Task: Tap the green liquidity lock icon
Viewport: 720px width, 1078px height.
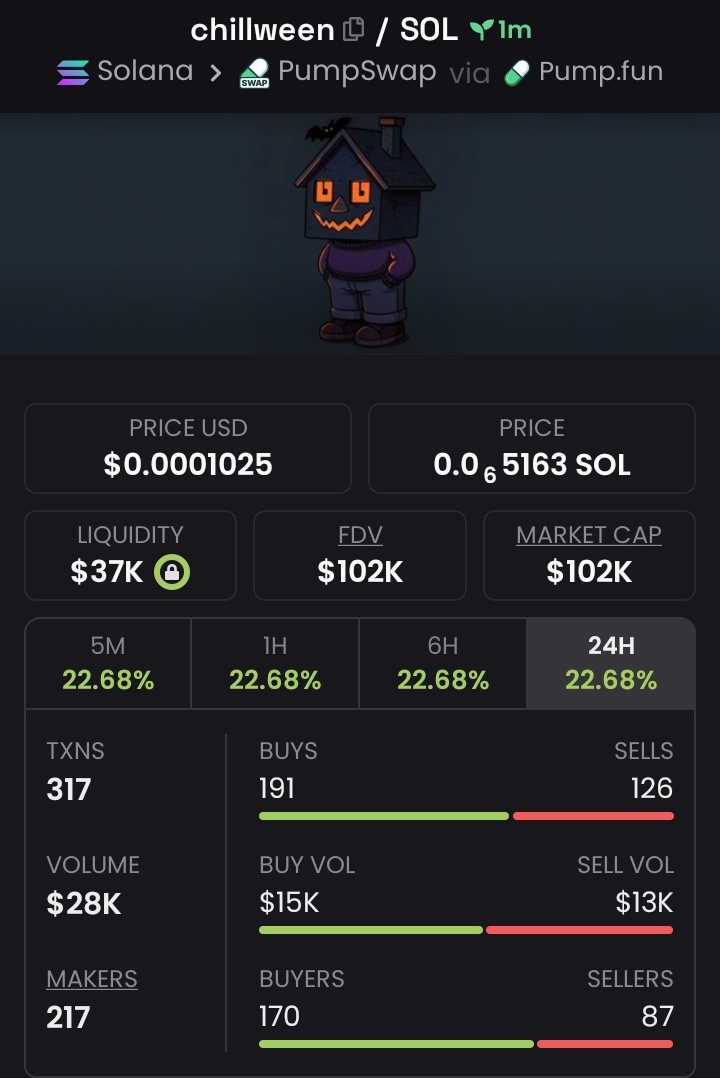Action: (x=172, y=572)
